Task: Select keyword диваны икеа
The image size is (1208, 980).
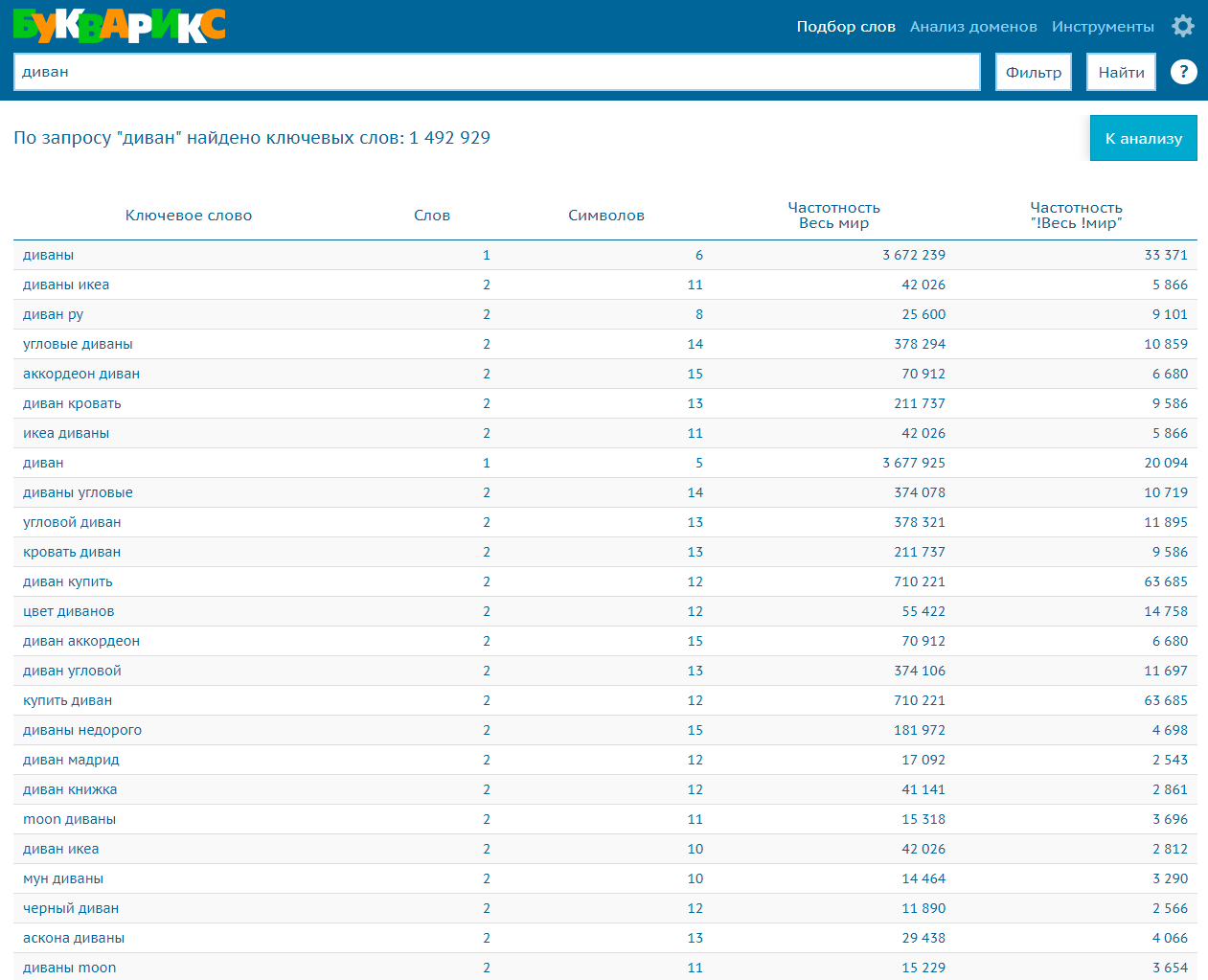Action: click(66, 285)
